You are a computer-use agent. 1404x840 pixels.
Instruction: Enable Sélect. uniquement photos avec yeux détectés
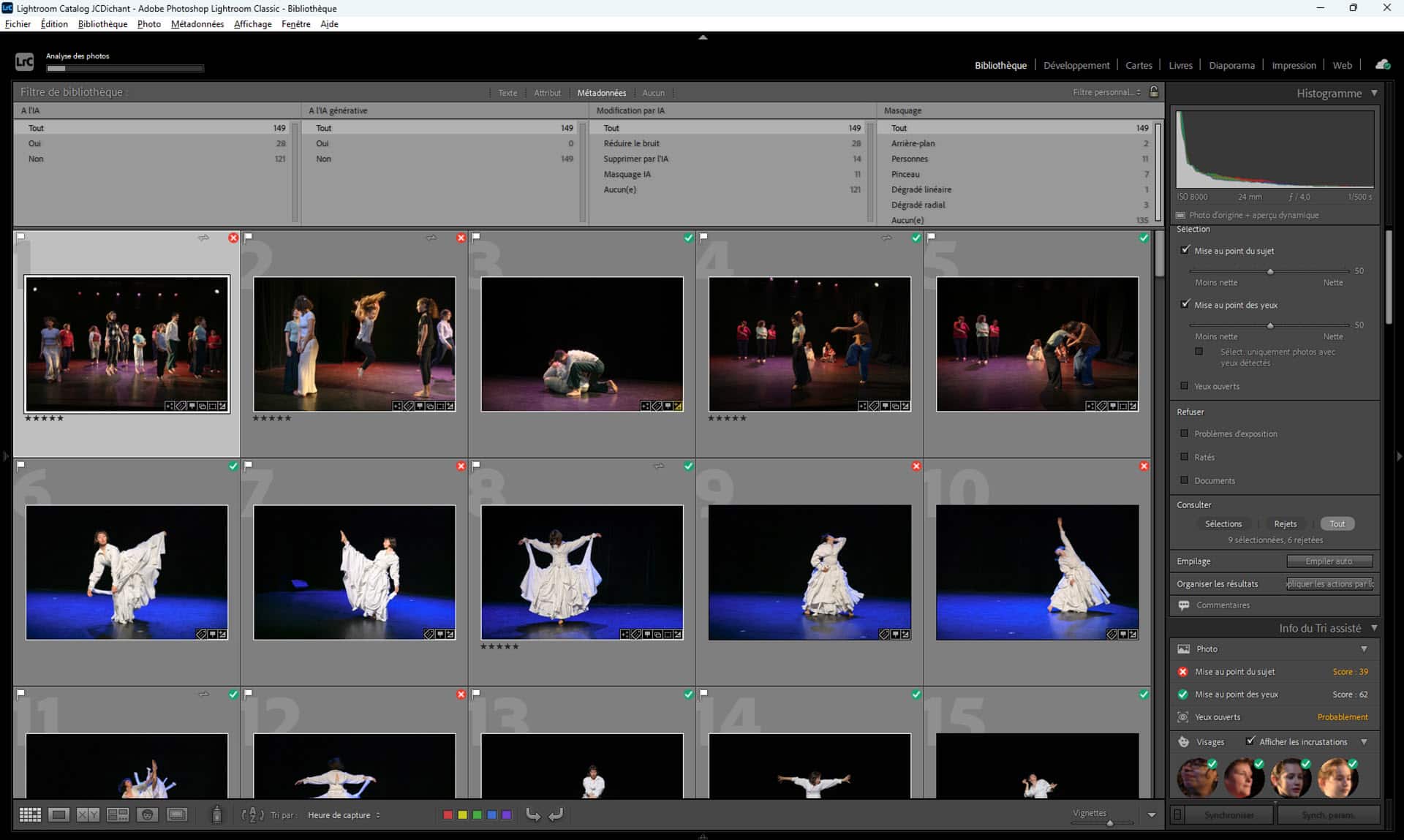click(1199, 352)
